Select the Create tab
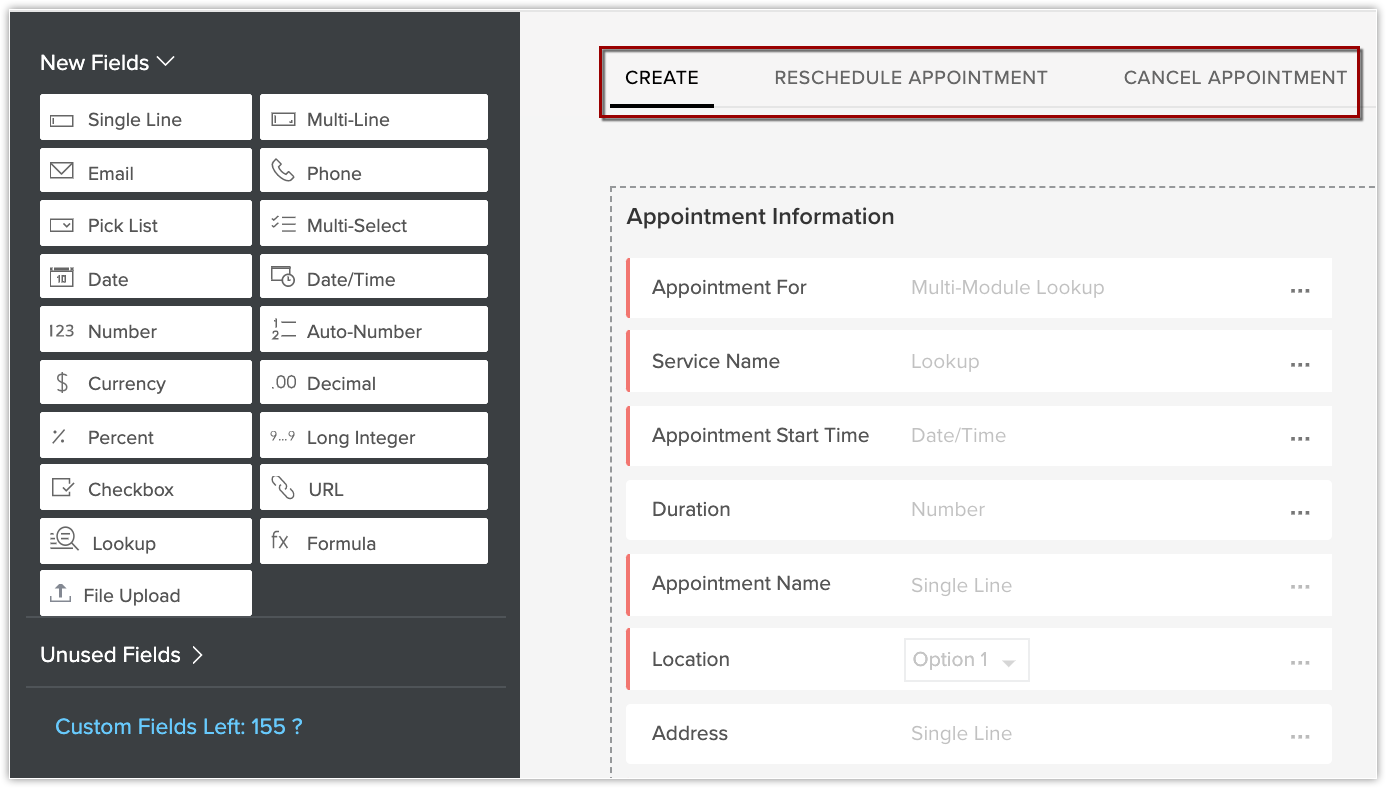The width and height of the screenshot is (1386, 788). (661, 78)
